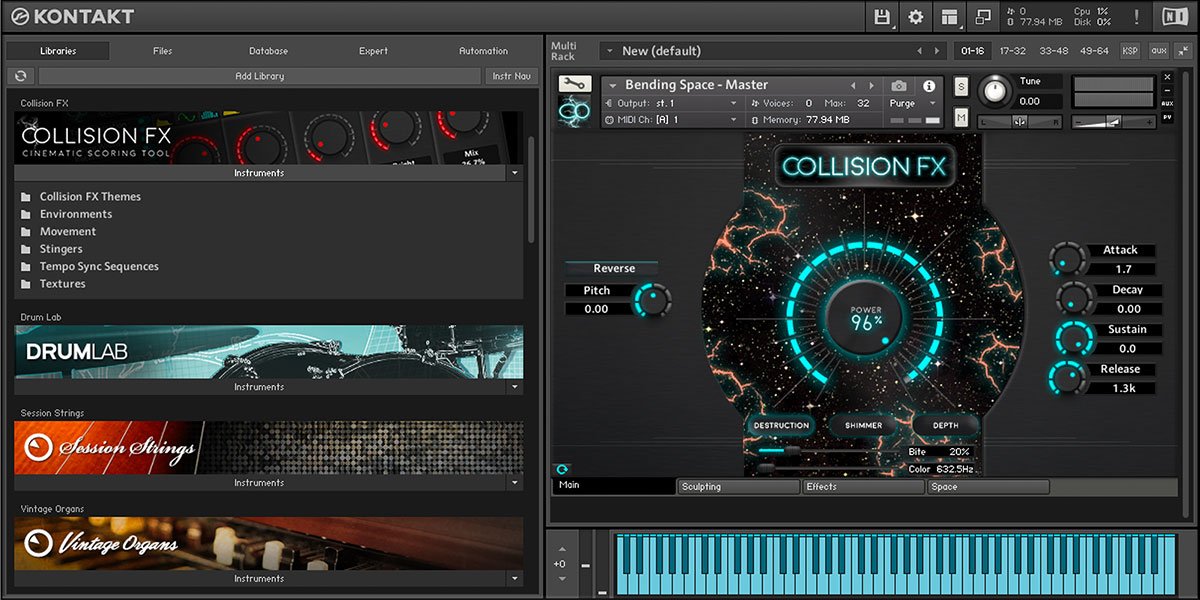
Task: Click the library refresh icon
Action: (20, 76)
